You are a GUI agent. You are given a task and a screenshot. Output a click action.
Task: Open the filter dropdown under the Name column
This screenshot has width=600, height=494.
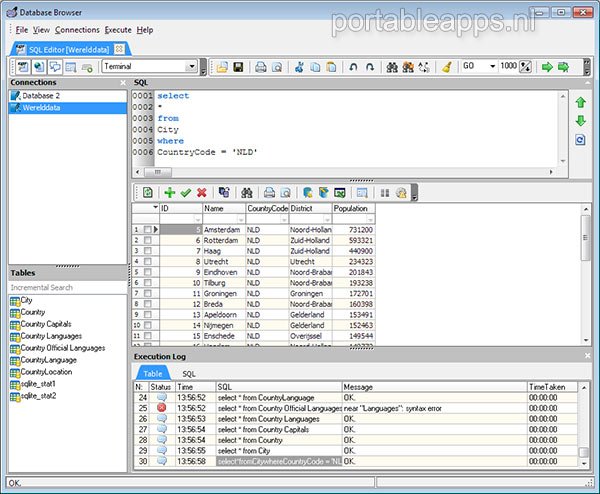pos(240,219)
